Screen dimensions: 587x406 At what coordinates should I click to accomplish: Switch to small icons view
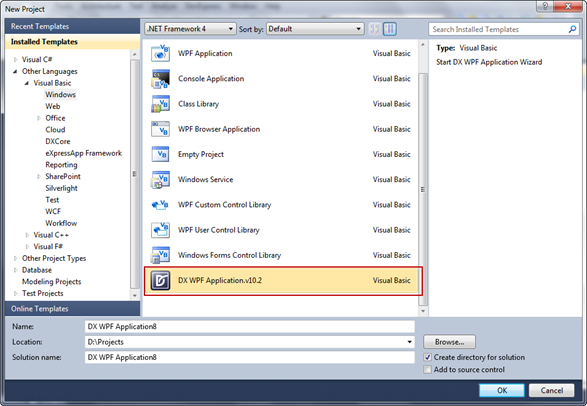point(374,29)
